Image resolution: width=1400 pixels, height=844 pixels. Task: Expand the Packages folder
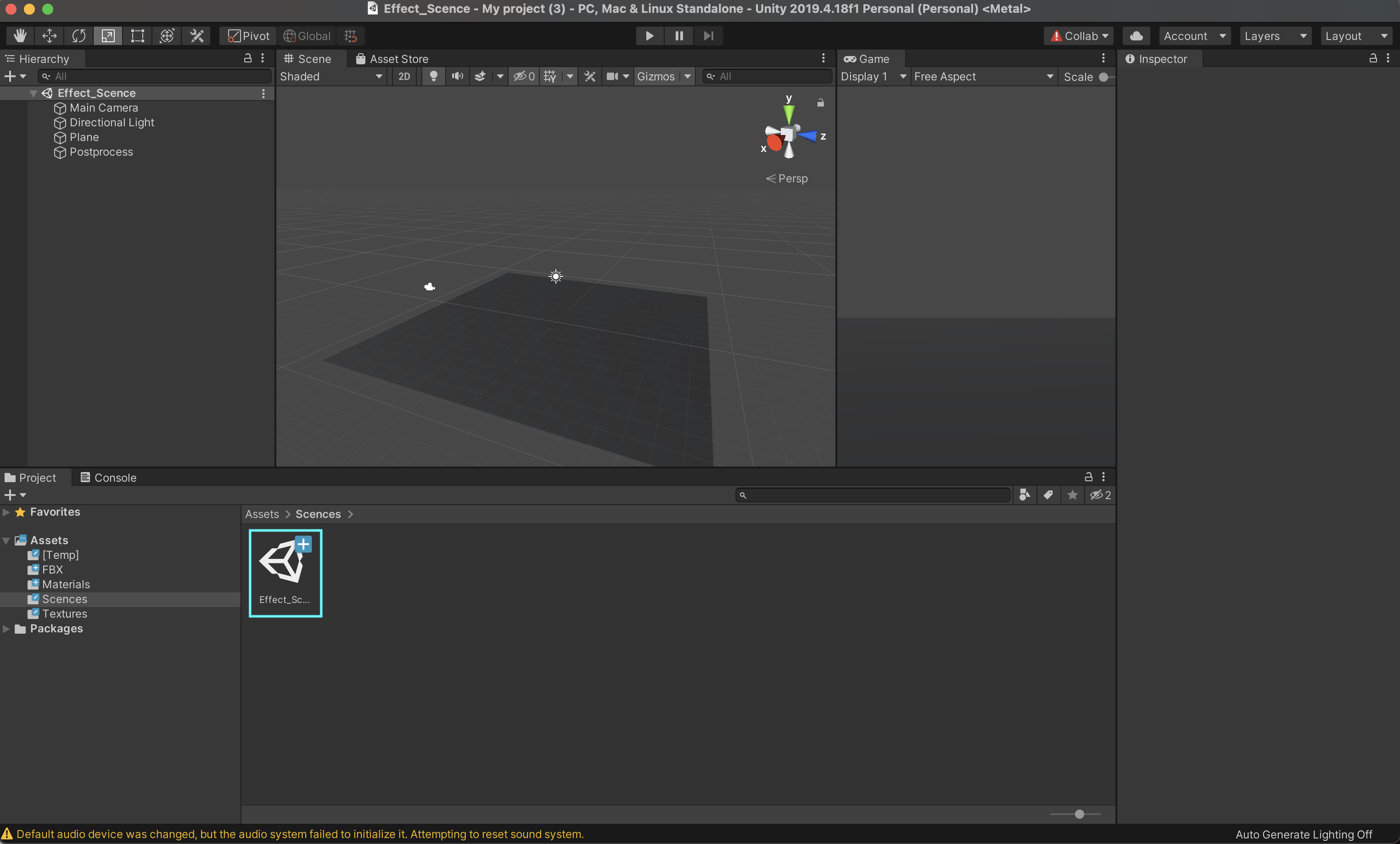point(6,629)
